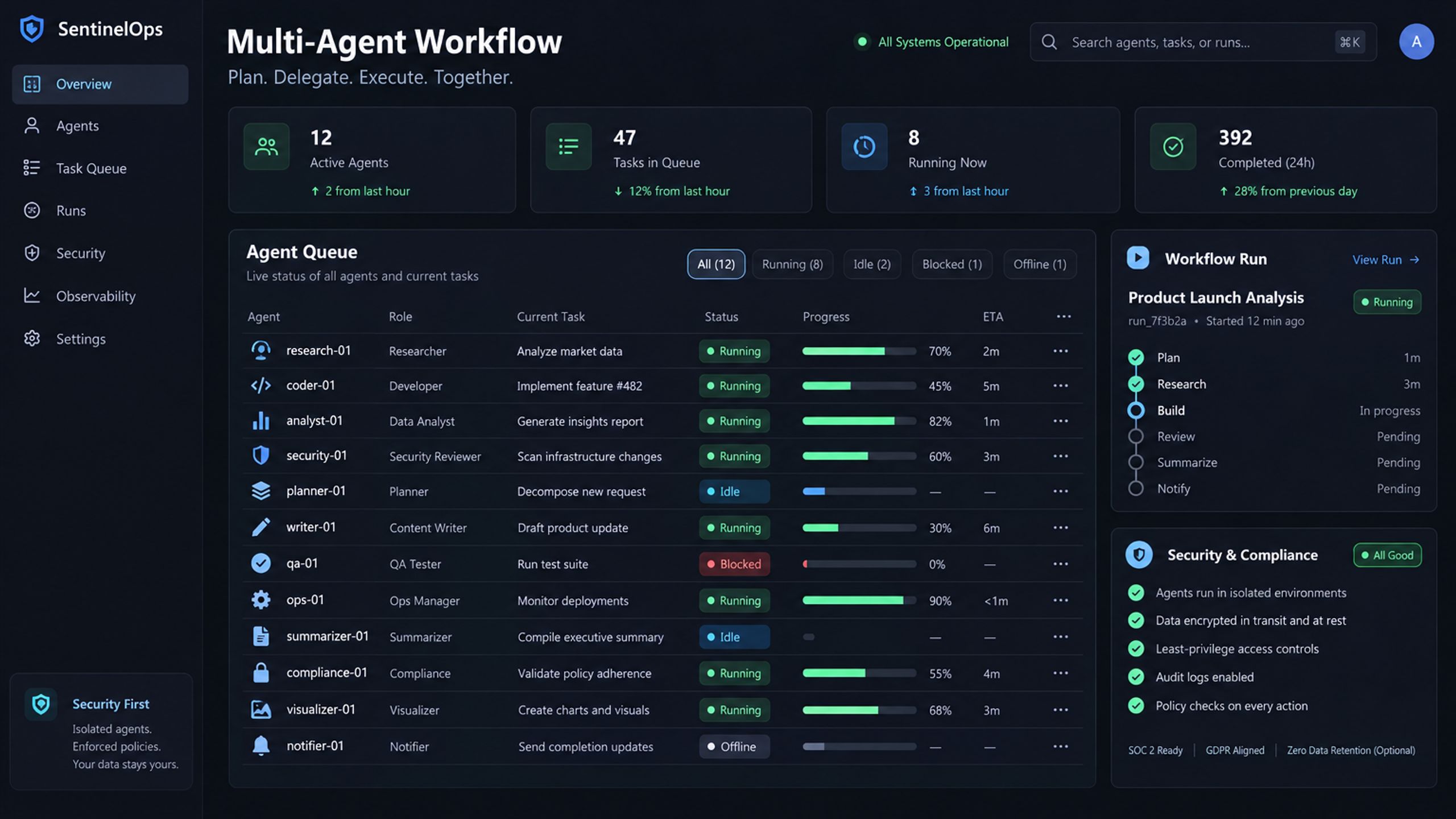Screen dimensions: 1456x819
Task: Click the Tasks in Queue list icon
Action: tap(568, 147)
